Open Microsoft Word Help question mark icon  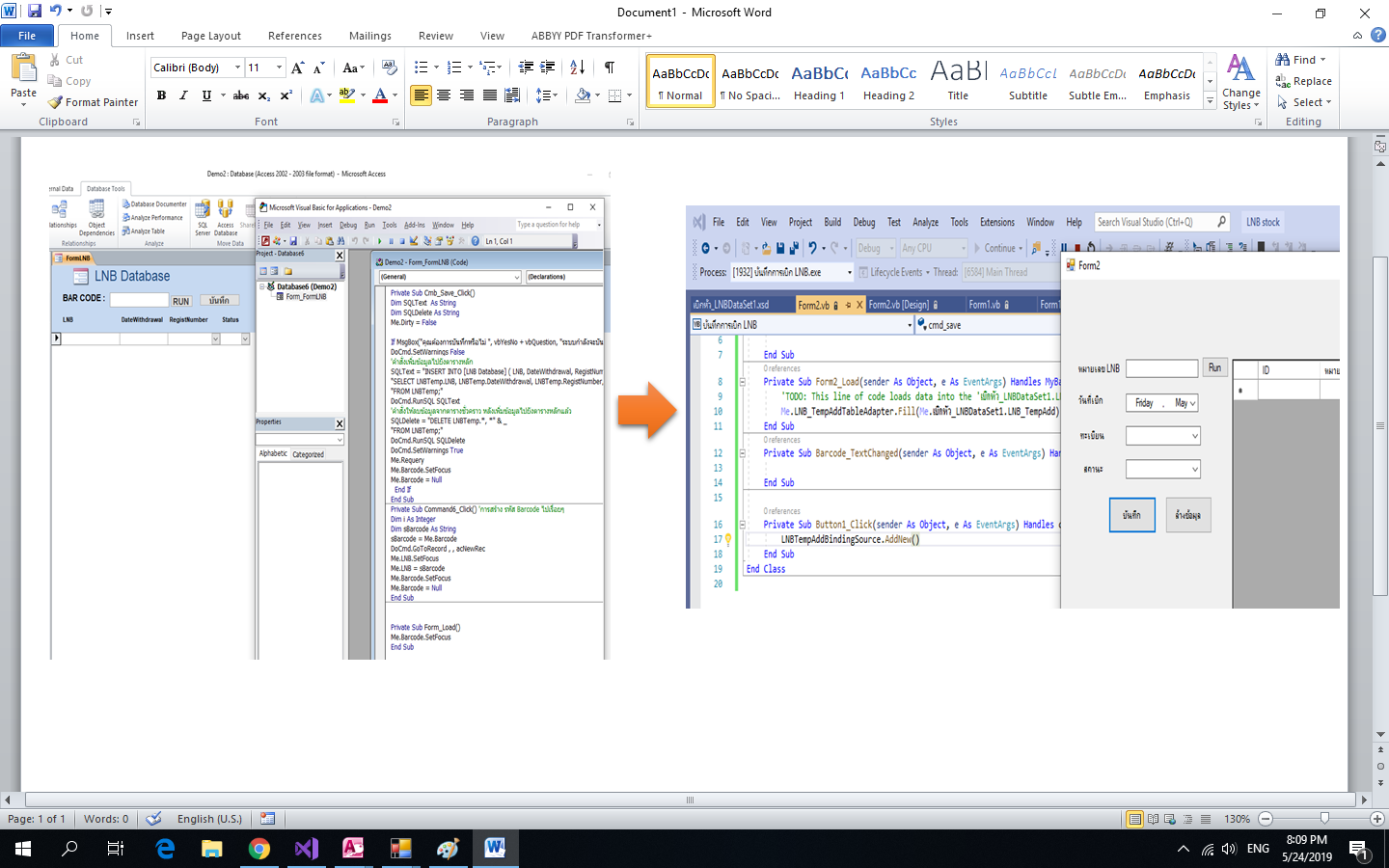click(x=1378, y=35)
